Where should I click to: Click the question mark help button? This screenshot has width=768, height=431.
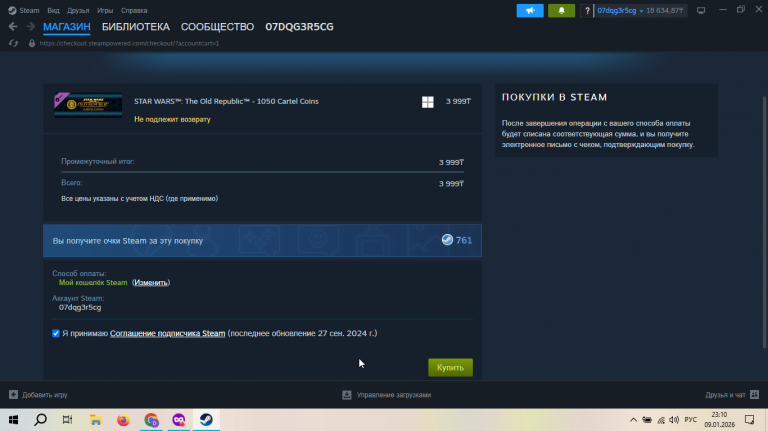587,10
